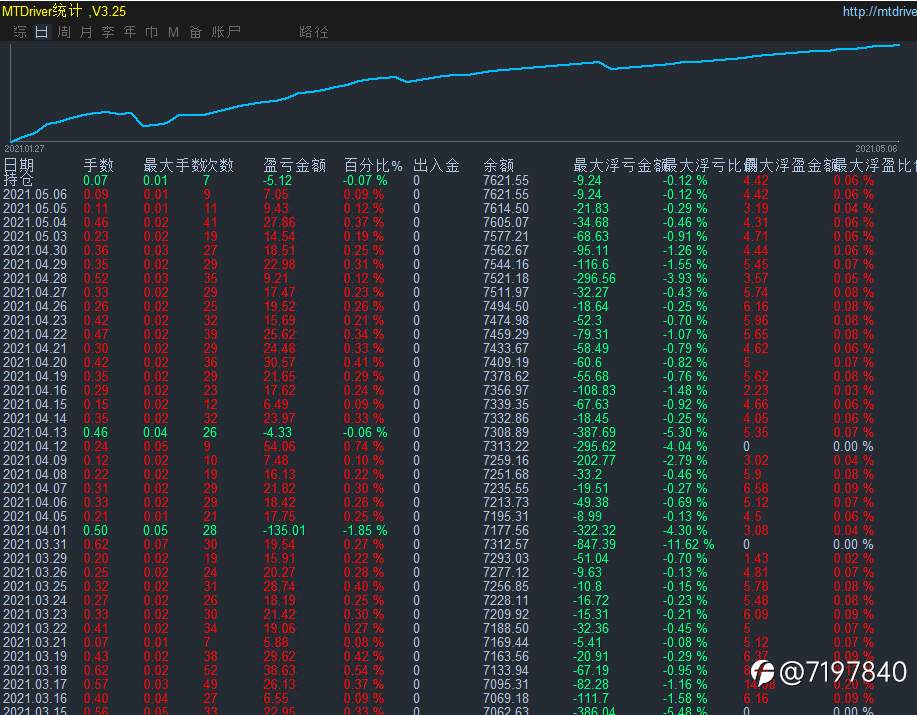Click the percentage value 0.74 %
The height and width of the screenshot is (715, 917).
point(364,447)
